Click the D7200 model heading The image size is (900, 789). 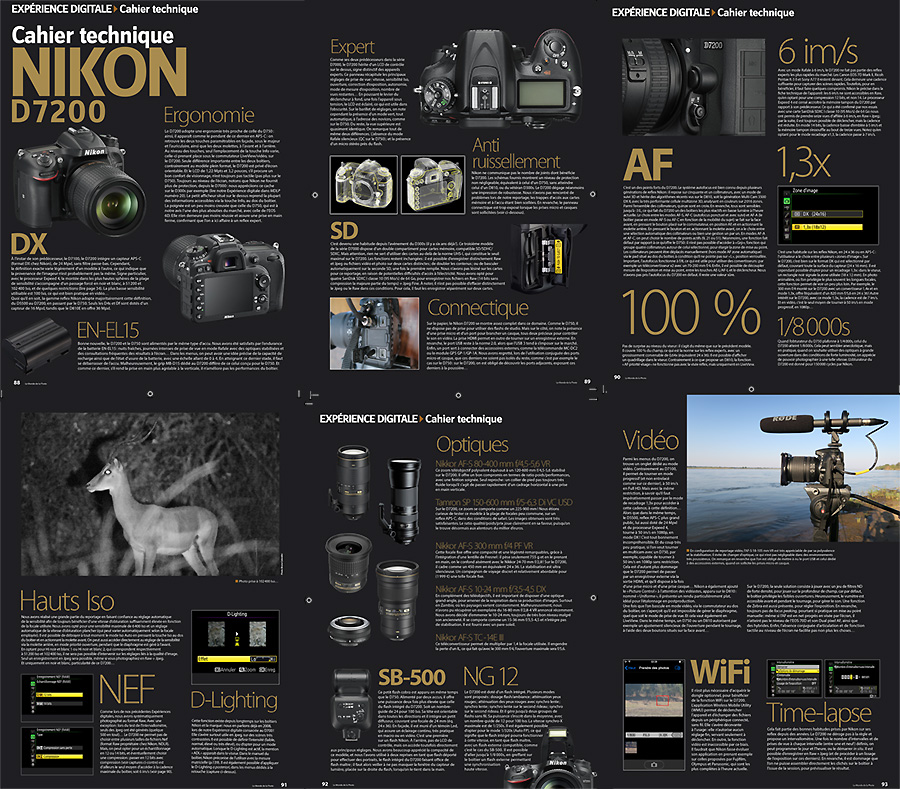pos(59,112)
